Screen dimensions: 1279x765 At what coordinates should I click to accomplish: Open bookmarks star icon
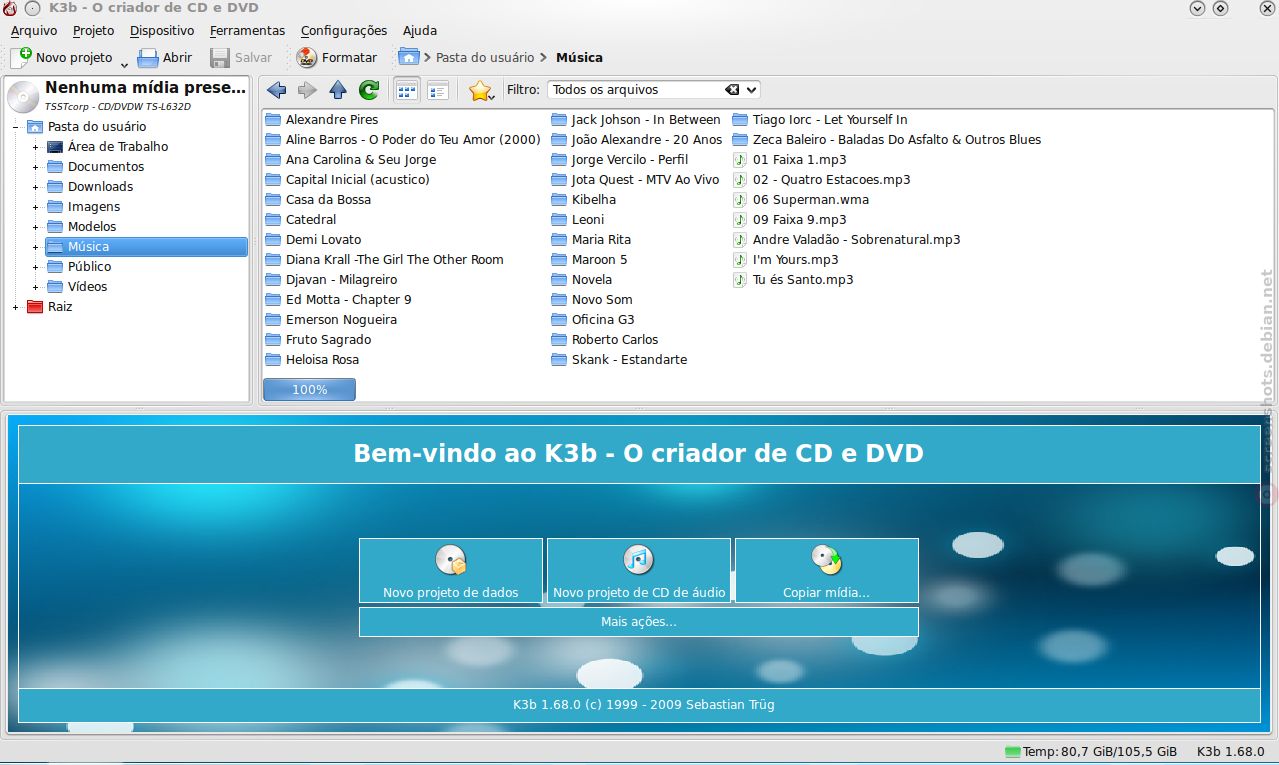pos(480,90)
